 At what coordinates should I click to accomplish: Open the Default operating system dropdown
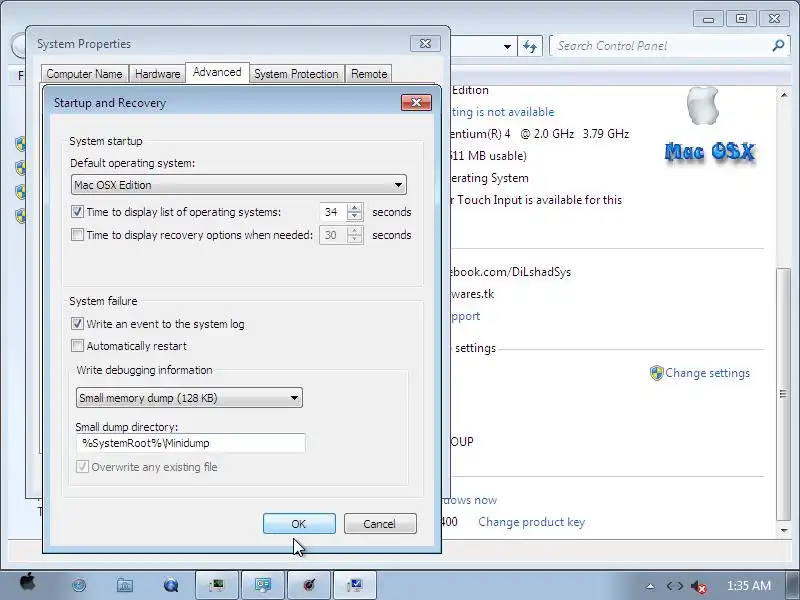[x=239, y=185]
